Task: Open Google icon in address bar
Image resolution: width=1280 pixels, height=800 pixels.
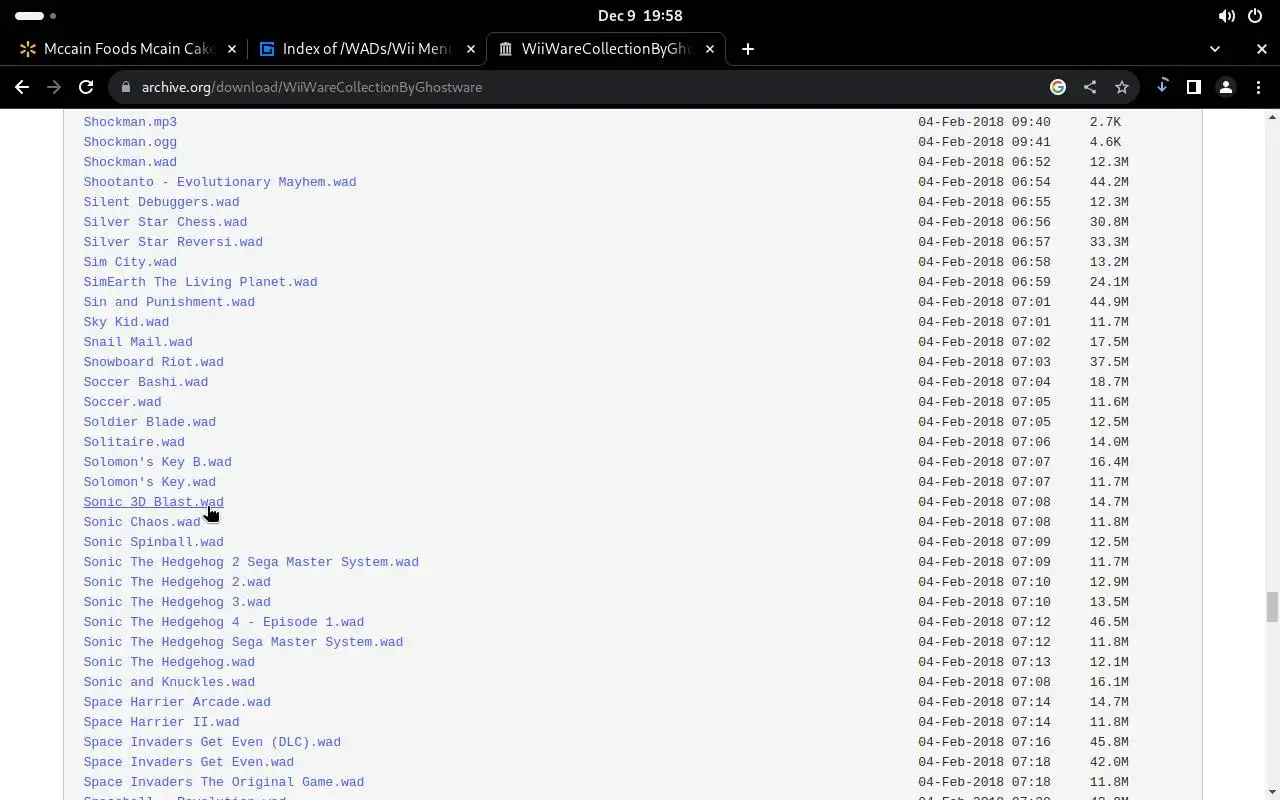Action: [1058, 87]
